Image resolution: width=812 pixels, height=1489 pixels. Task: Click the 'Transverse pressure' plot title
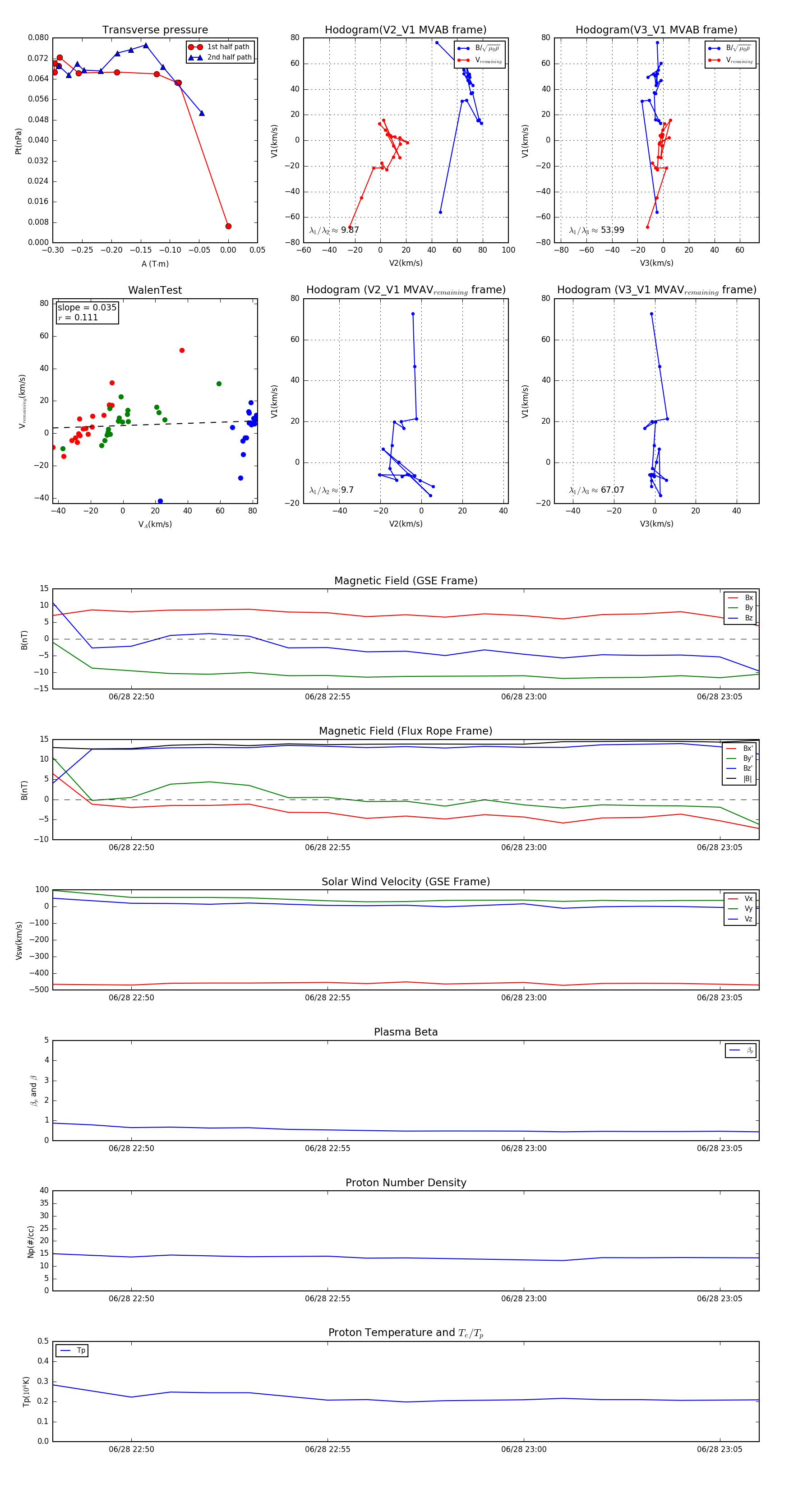pyautogui.click(x=155, y=29)
